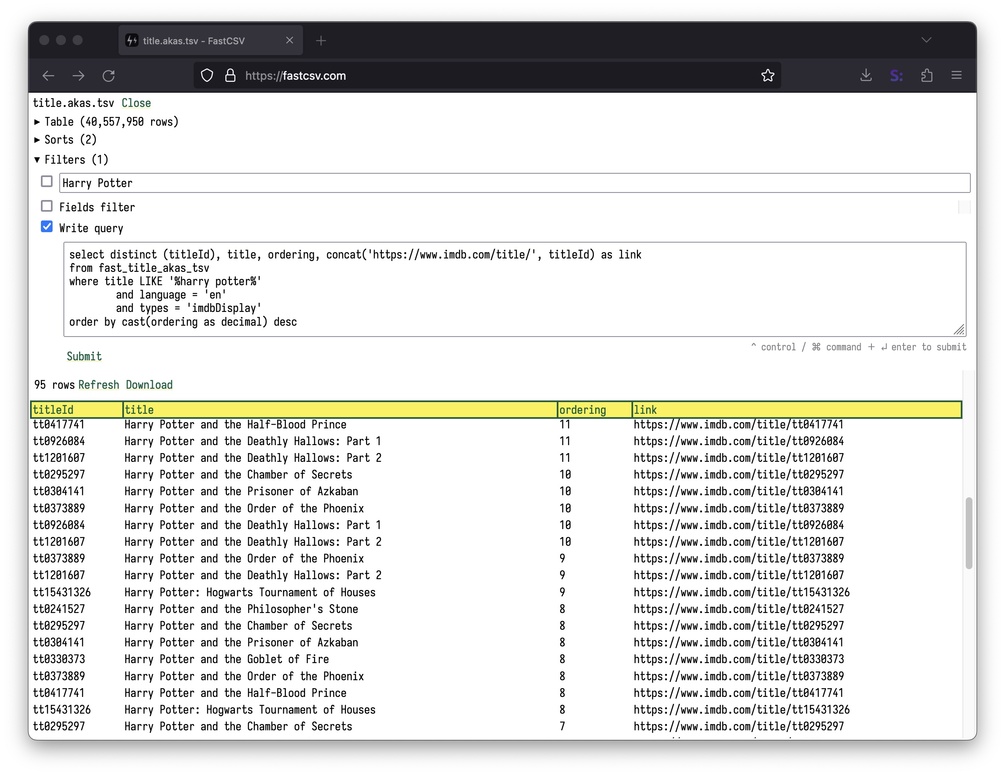Select the '95 rows' result count text

point(54,385)
